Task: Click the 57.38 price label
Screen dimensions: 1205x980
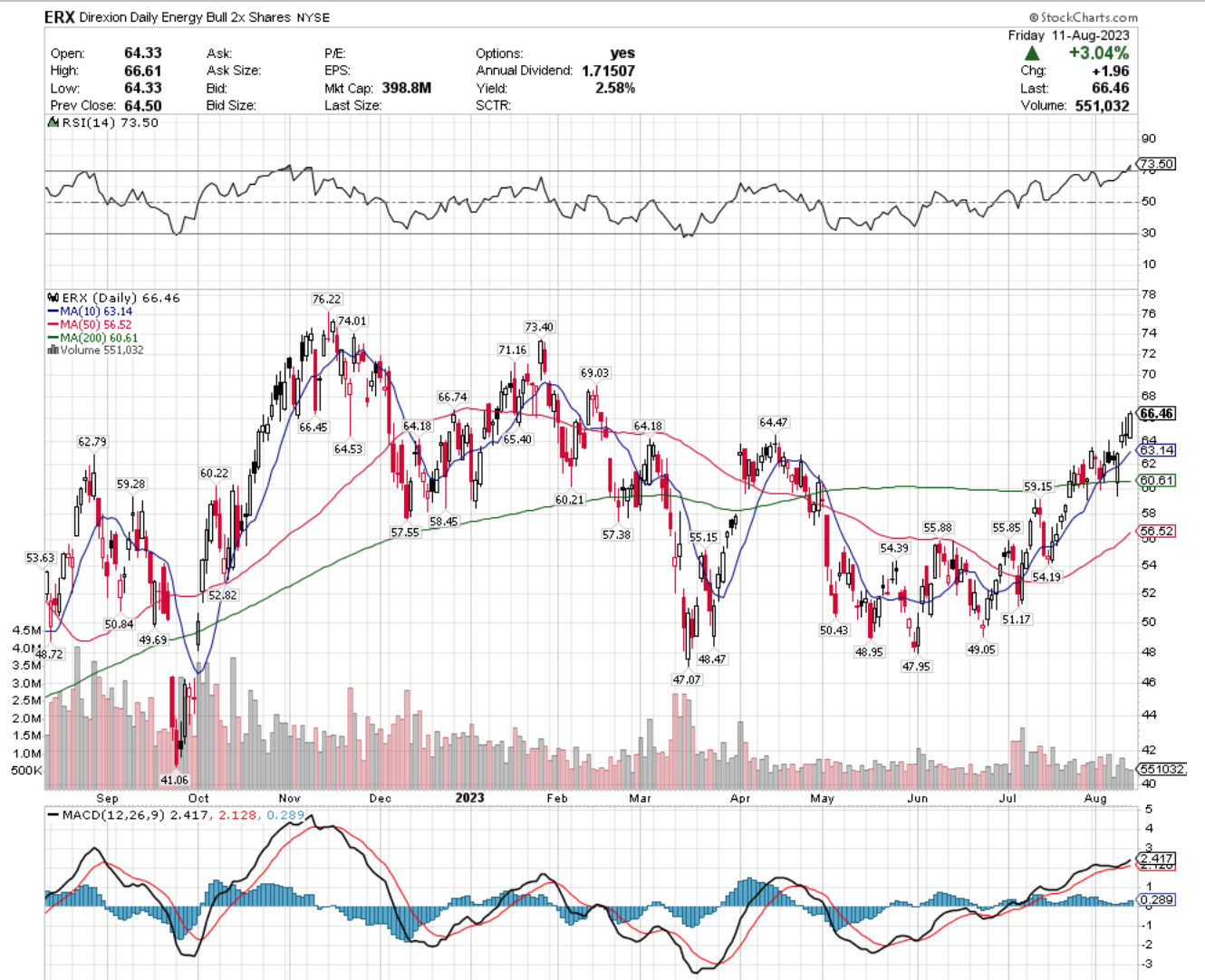Action: point(616,534)
